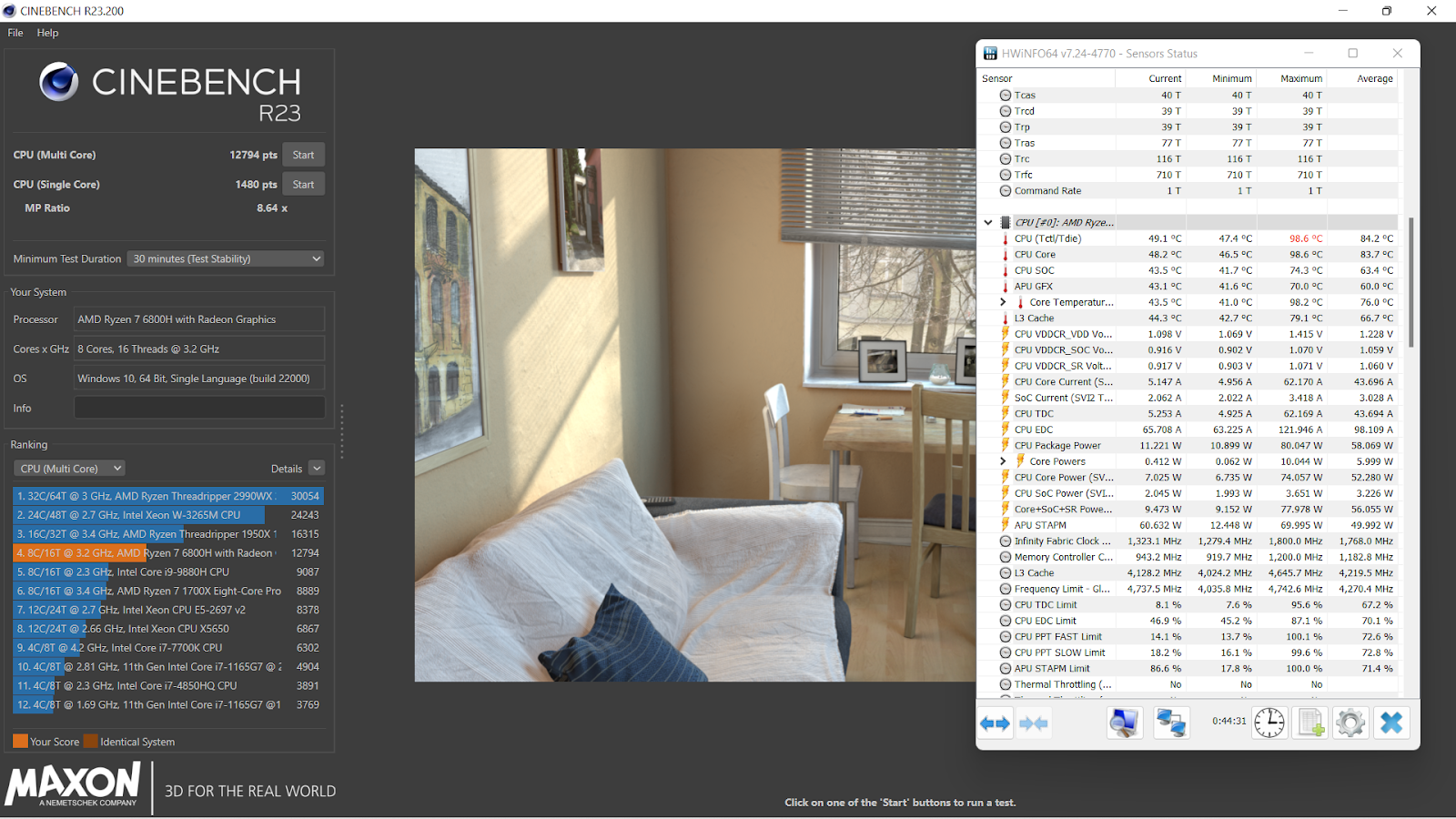Expand the Core Temperatures sensor row
1456x819 pixels.
(1003, 302)
